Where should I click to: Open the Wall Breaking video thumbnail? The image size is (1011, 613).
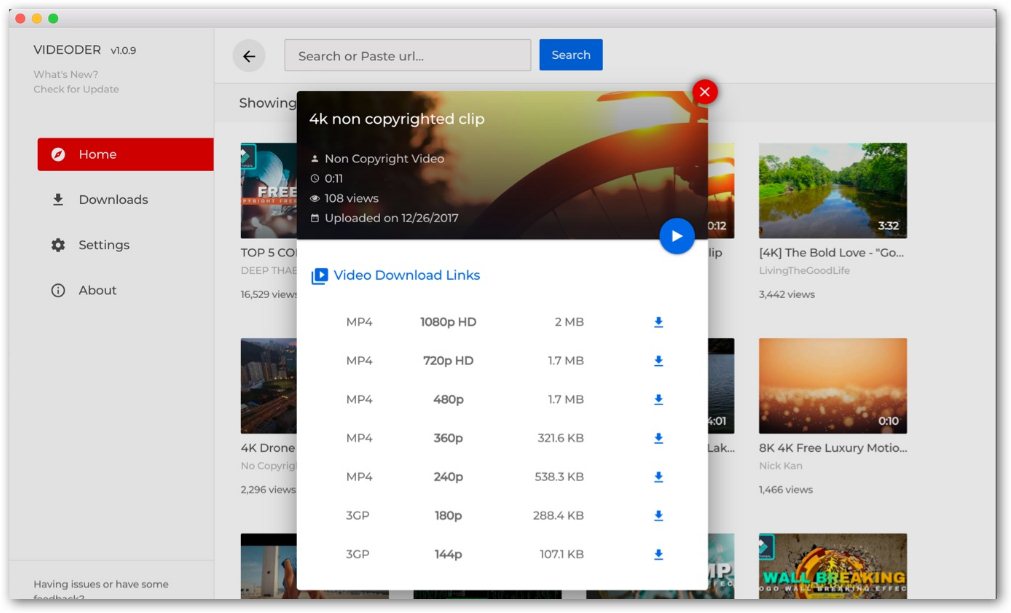[x=832, y=565]
